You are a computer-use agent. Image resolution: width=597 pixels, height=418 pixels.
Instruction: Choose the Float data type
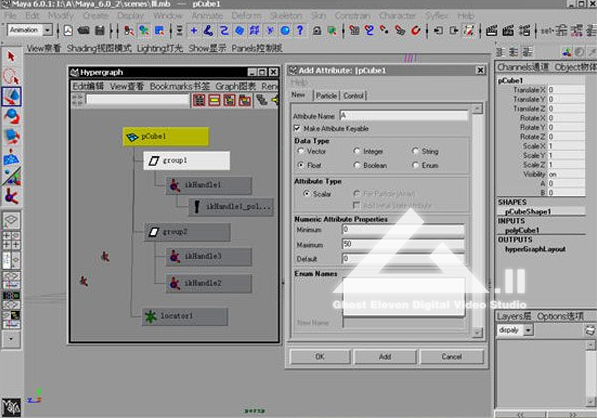pyautogui.click(x=301, y=165)
